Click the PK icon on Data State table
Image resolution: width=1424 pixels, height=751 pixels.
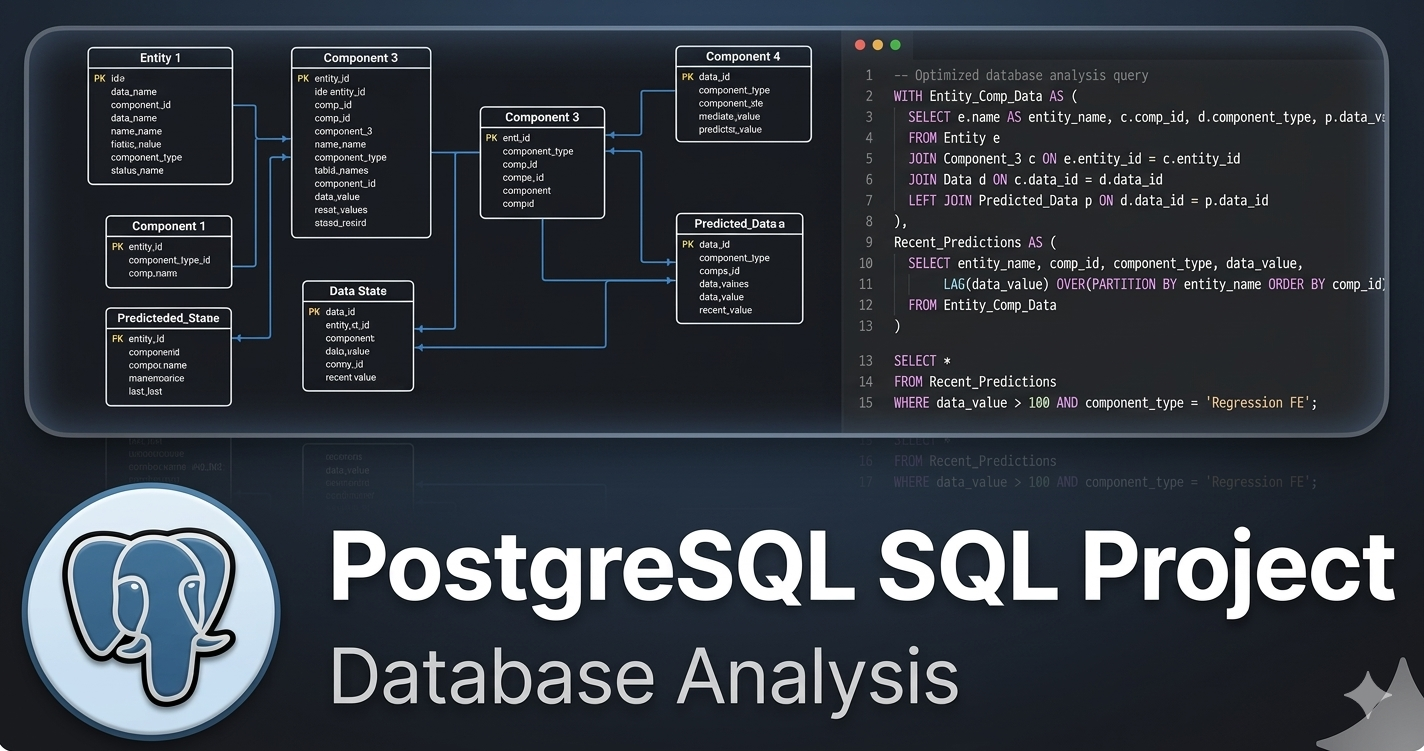[314, 312]
